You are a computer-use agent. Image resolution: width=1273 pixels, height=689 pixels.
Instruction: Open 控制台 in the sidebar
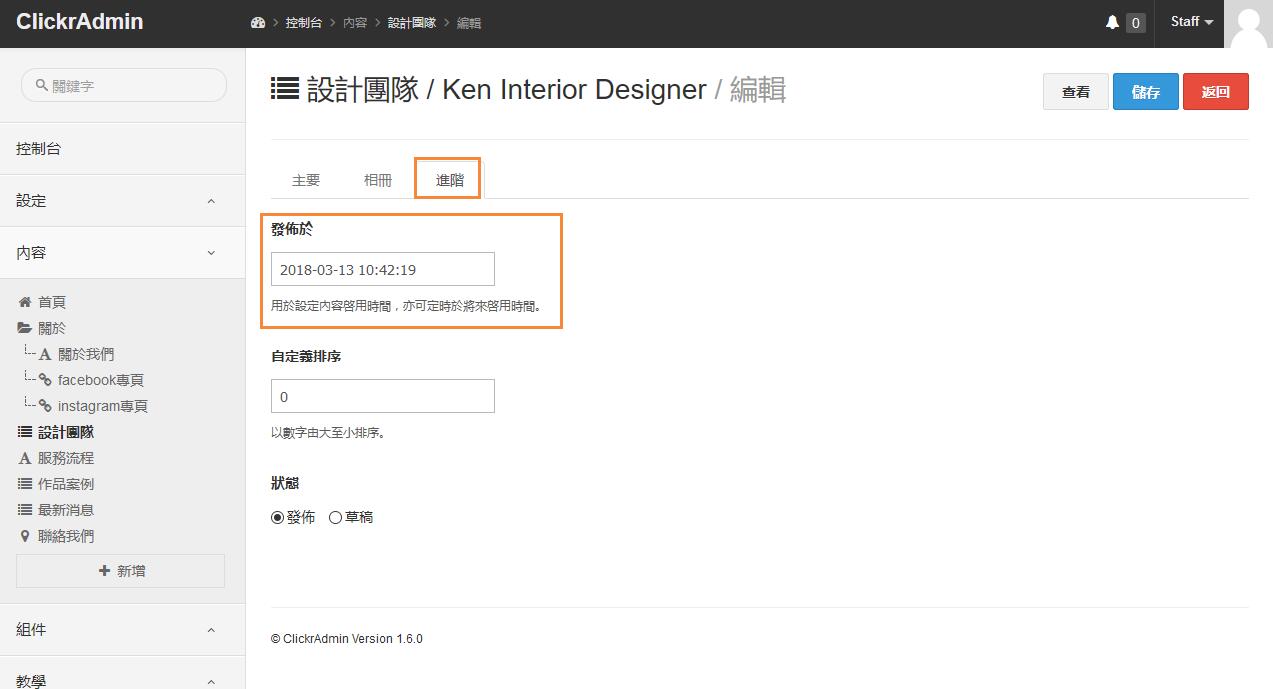122,149
